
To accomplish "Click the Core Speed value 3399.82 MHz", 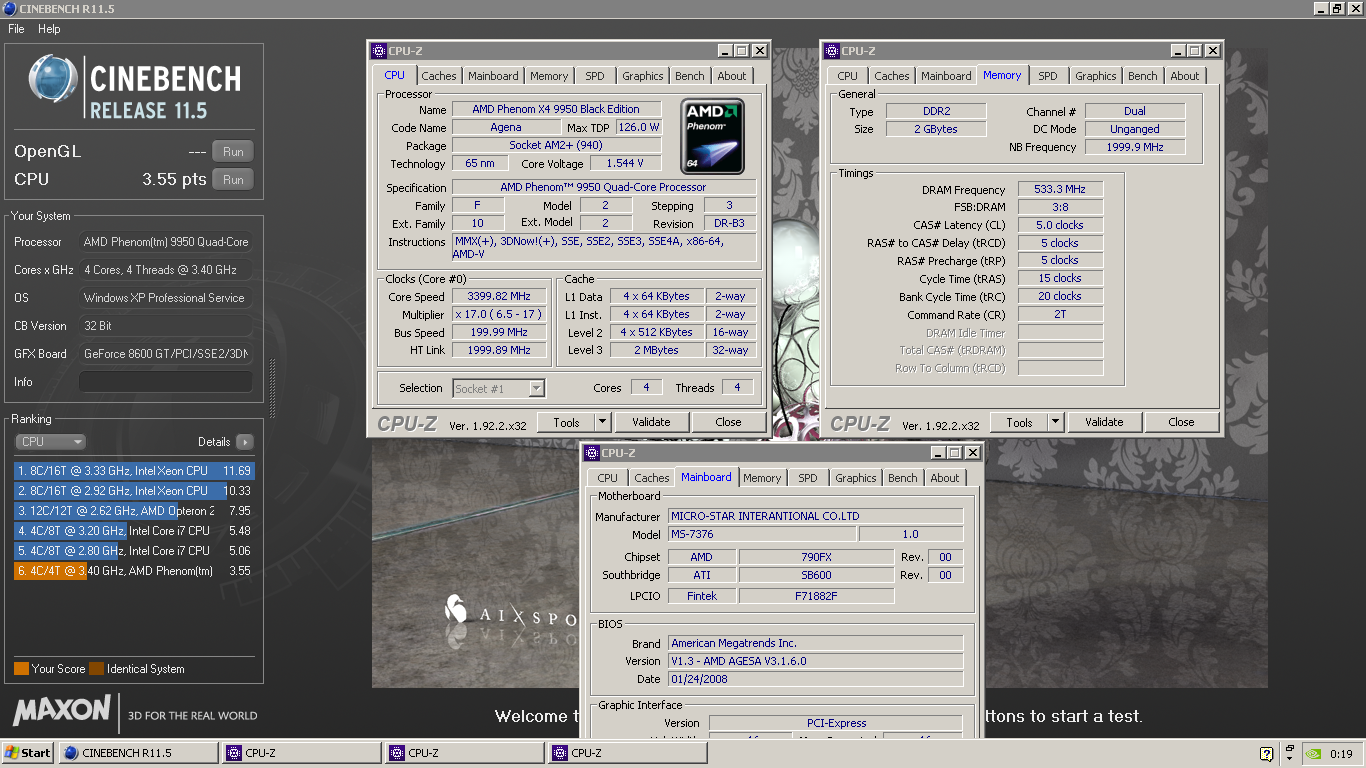I will [499, 296].
